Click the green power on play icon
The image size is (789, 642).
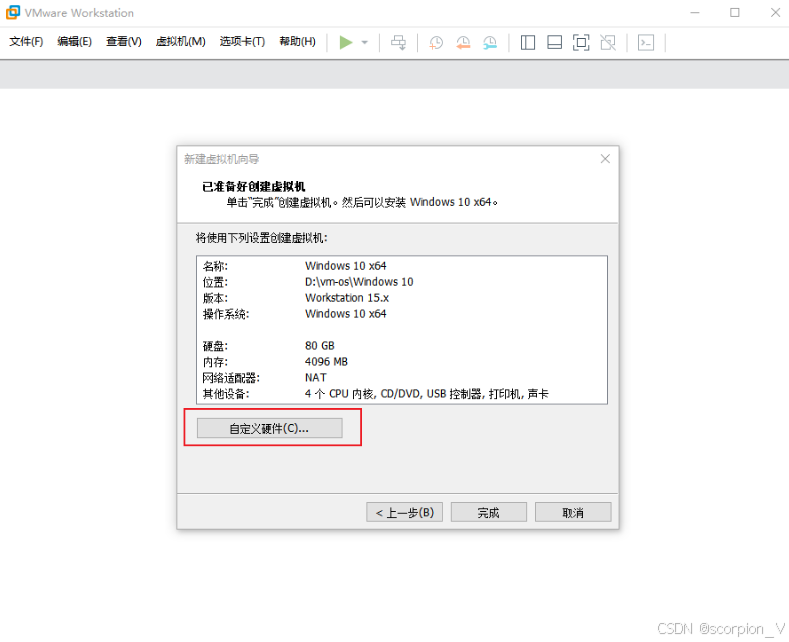pos(346,42)
